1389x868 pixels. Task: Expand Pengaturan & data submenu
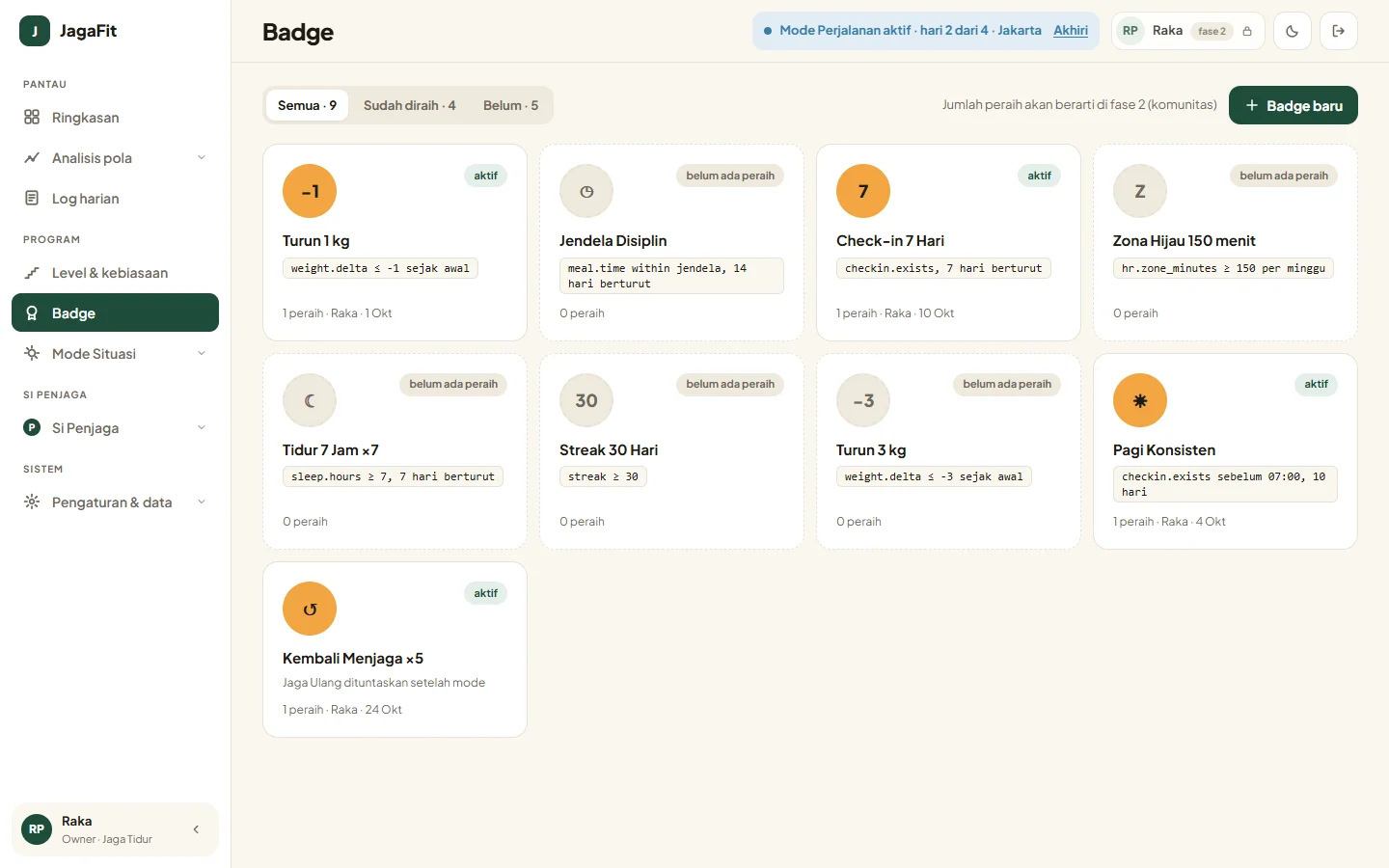coord(202,502)
